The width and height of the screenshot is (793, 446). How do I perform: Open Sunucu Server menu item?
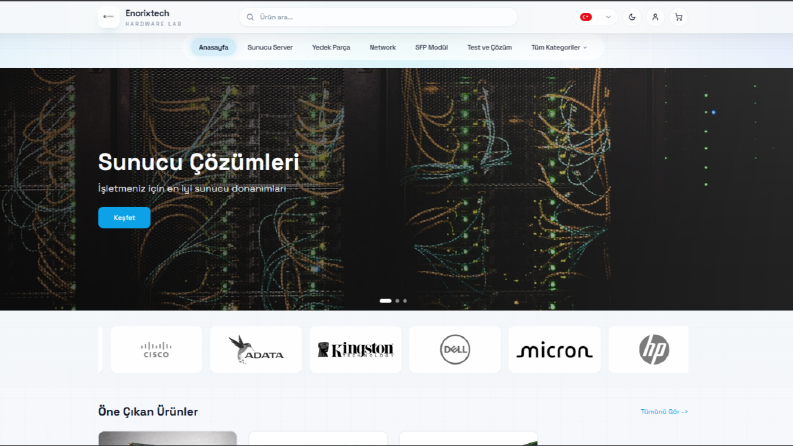270,48
